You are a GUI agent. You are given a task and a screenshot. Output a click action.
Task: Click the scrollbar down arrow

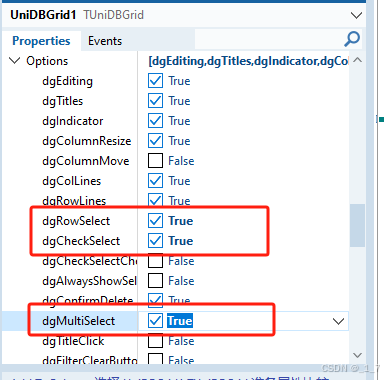(x=357, y=355)
